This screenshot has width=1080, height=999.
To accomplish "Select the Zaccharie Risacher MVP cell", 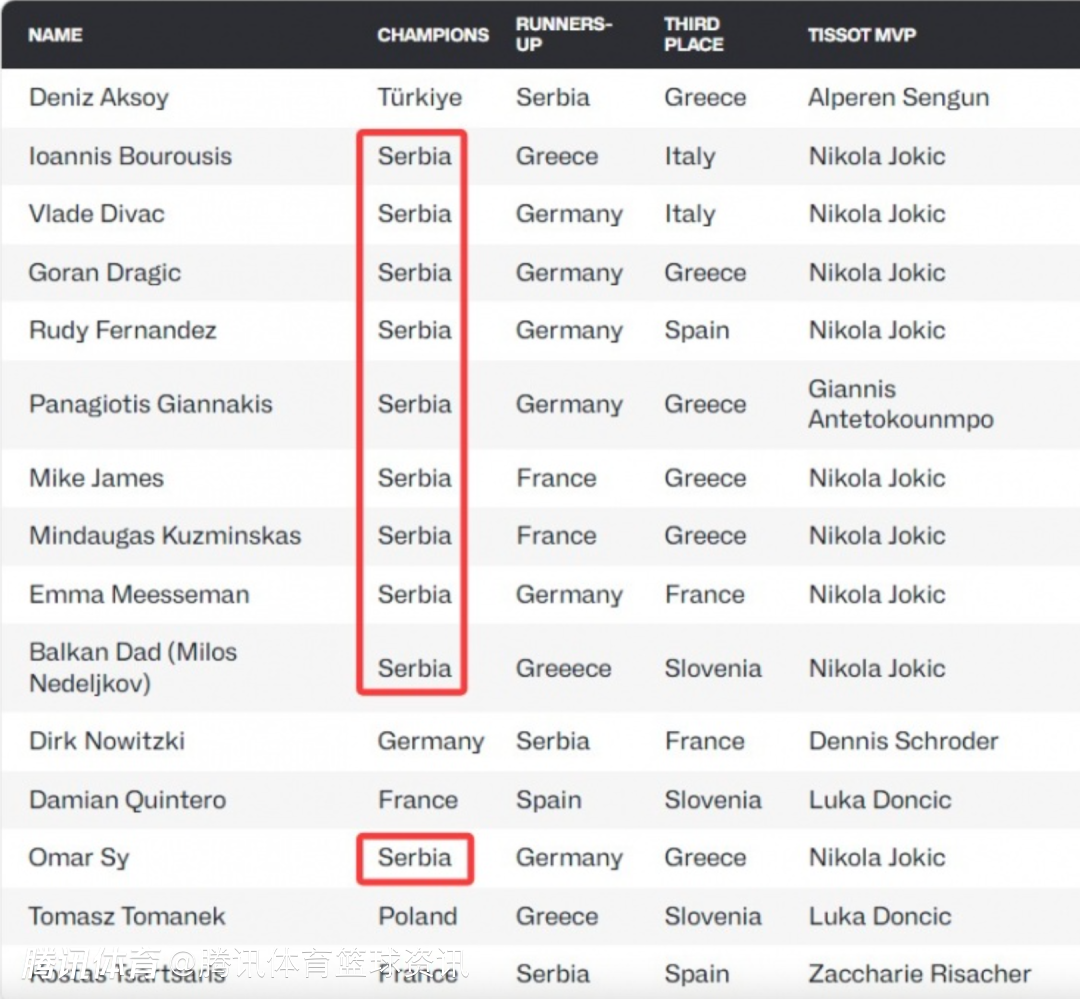I will (919, 974).
